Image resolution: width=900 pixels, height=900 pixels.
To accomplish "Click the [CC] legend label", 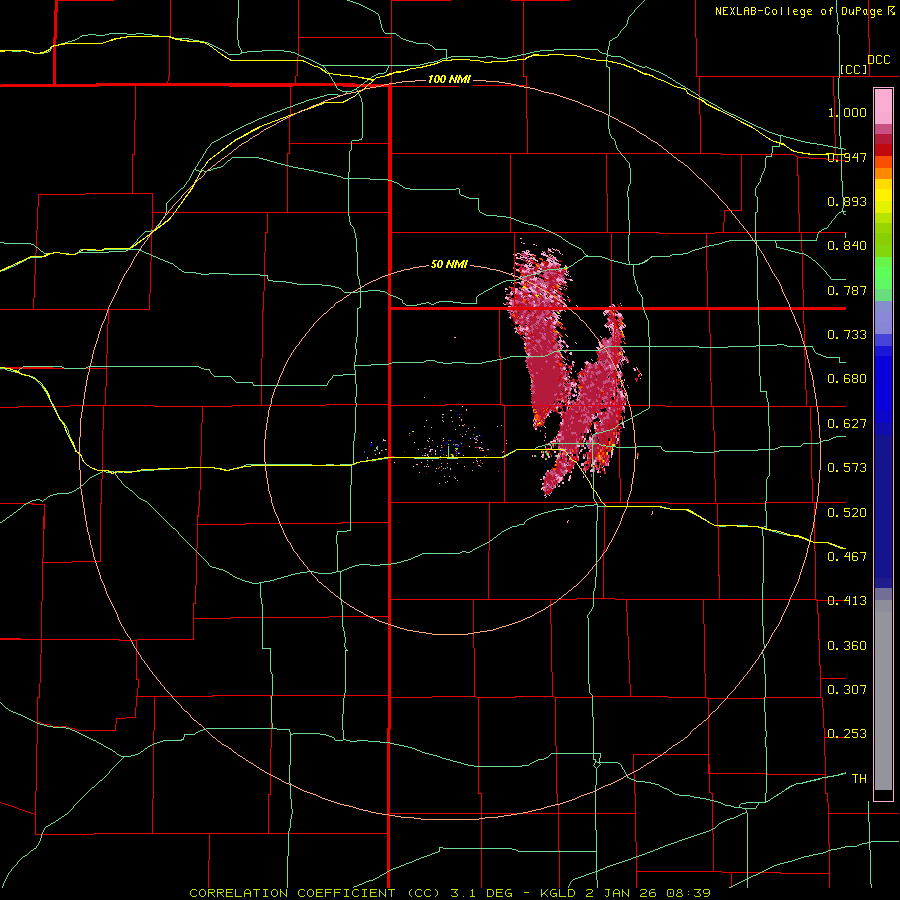I will (x=854, y=69).
